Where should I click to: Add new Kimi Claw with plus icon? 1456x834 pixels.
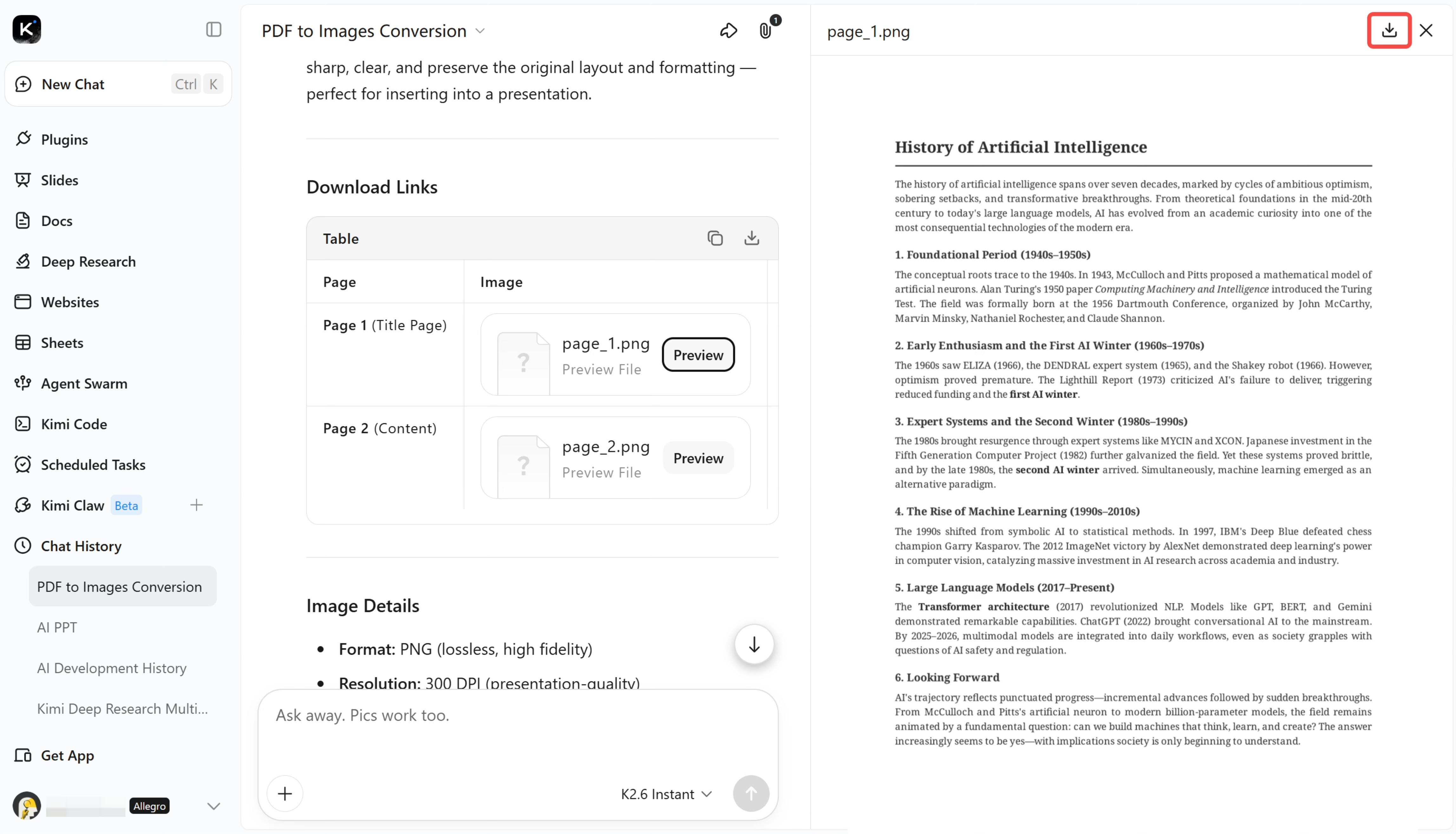pyautogui.click(x=196, y=505)
